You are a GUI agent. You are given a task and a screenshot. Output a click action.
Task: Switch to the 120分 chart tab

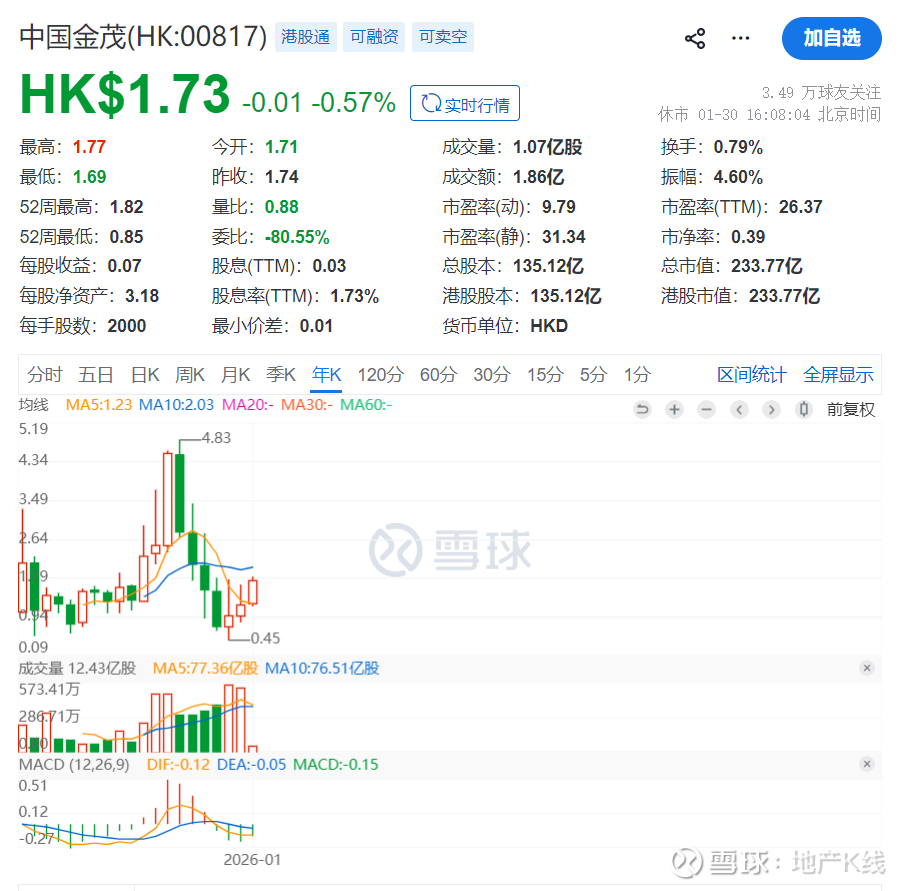tap(380, 374)
